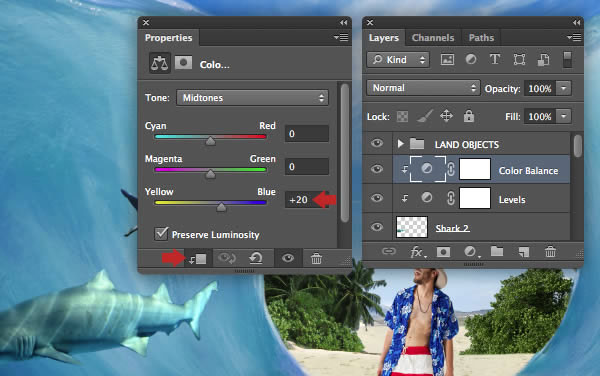Create a new layer icon
Image resolution: width=600 pixels, height=376 pixels.
point(524,252)
